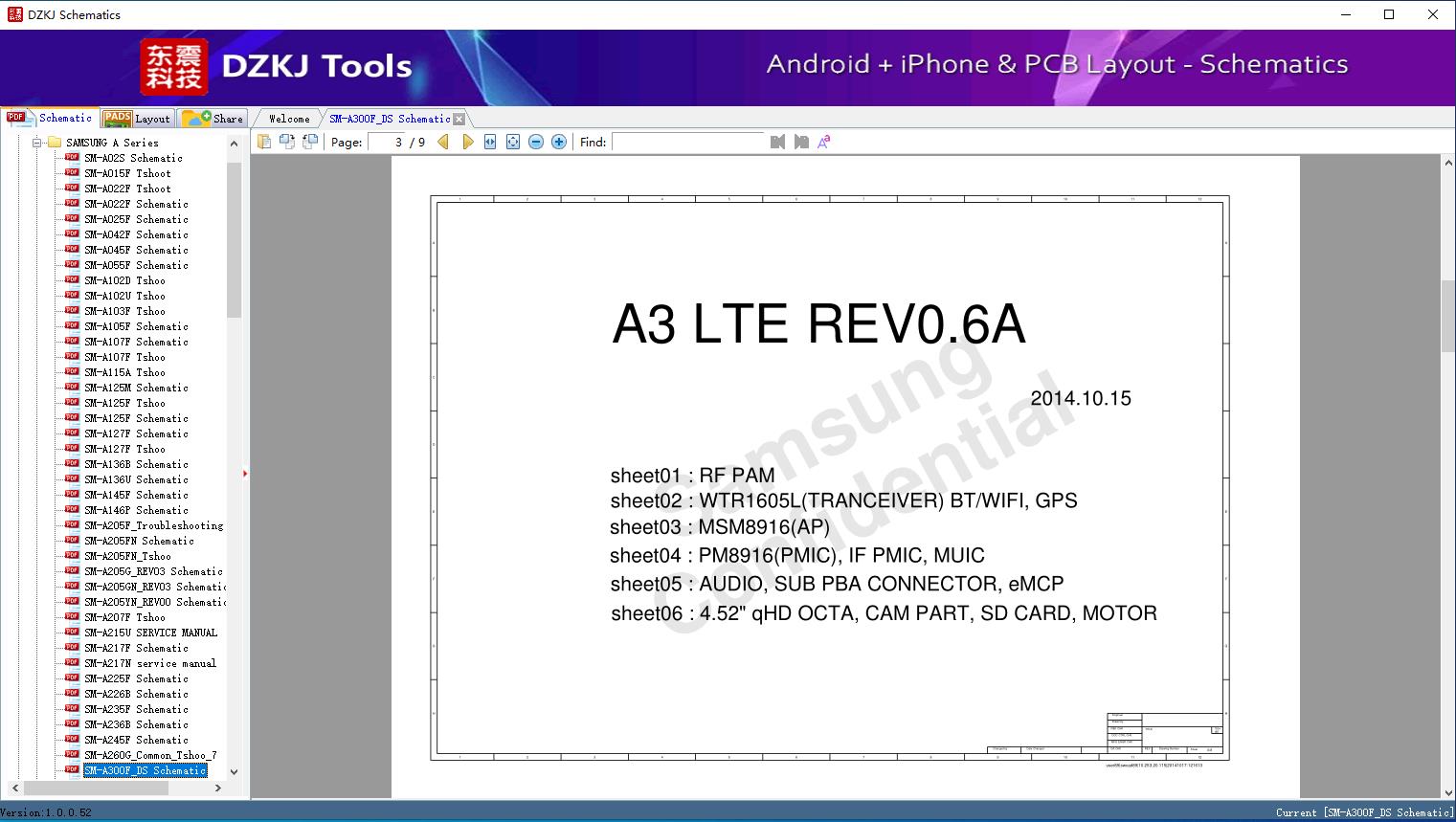Click the Find text input field

click(x=688, y=142)
